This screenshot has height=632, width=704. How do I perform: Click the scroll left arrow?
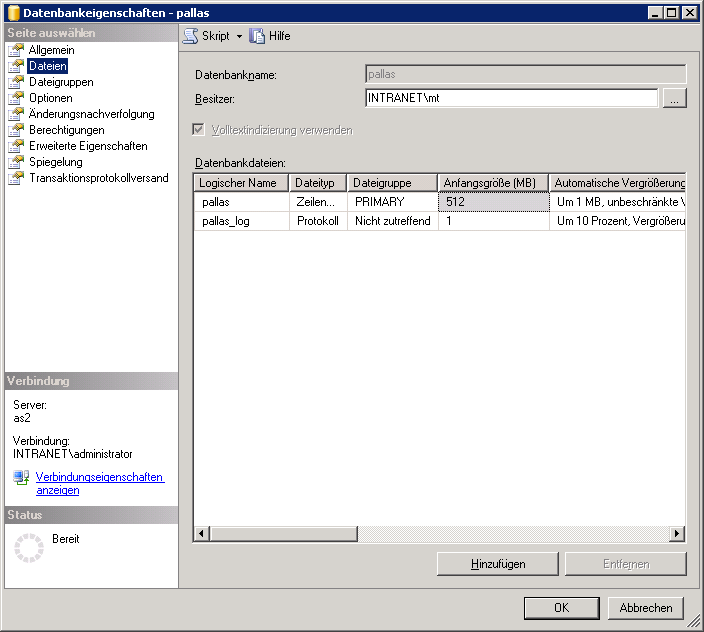[x=201, y=534]
